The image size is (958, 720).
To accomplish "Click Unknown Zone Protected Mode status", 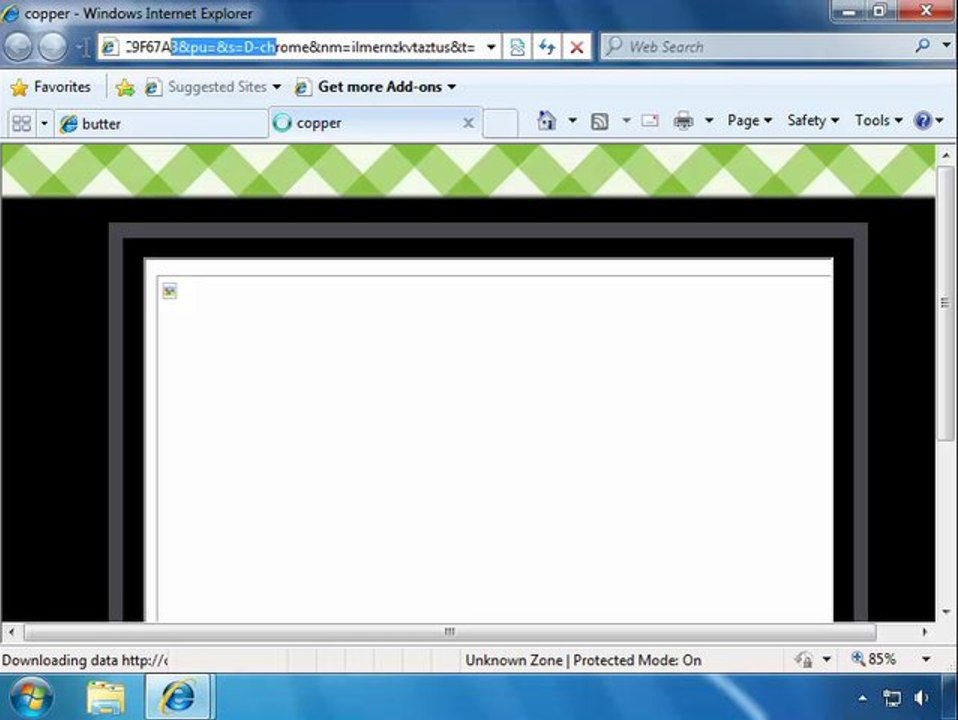I will (x=583, y=660).
